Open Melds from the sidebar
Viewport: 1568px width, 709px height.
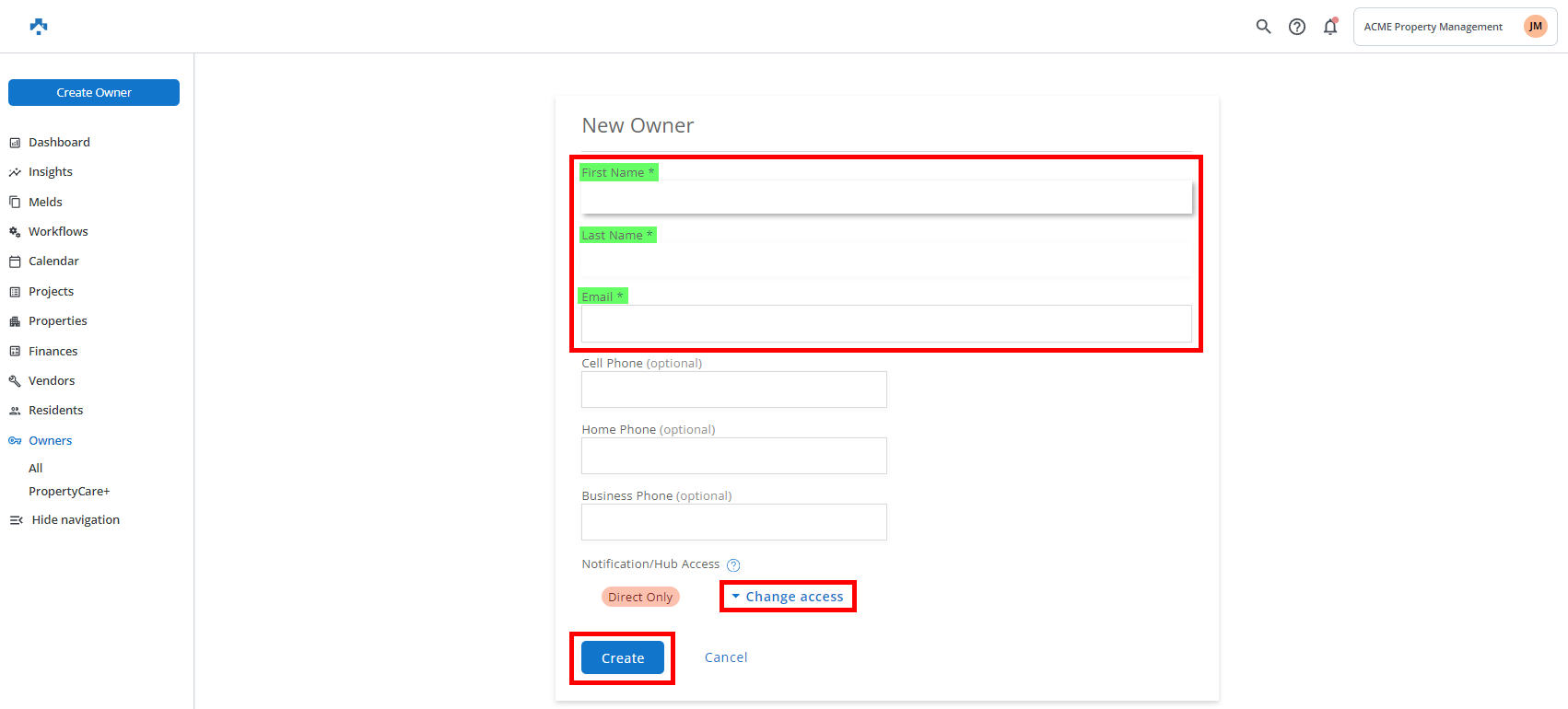pyautogui.click(x=45, y=203)
